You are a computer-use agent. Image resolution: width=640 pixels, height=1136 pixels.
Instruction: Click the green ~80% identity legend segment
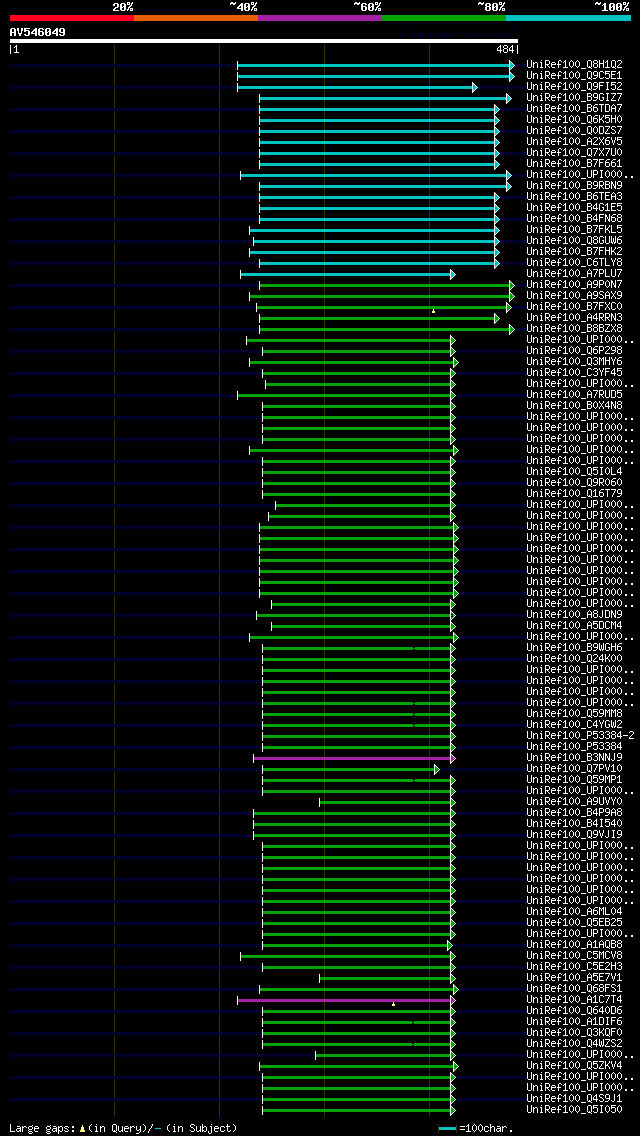[444, 17]
